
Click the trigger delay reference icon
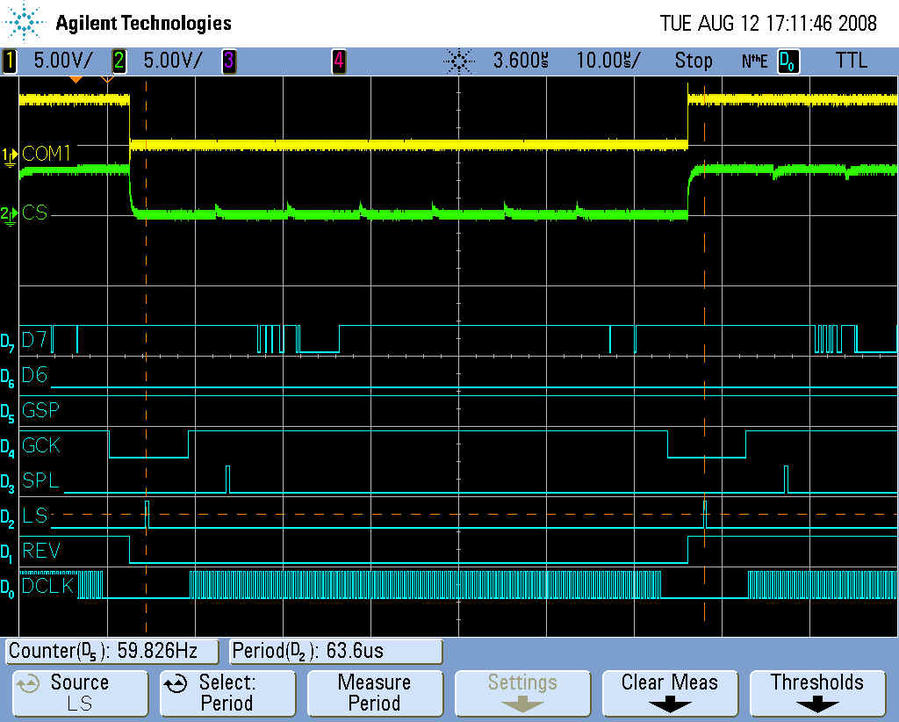[458, 61]
